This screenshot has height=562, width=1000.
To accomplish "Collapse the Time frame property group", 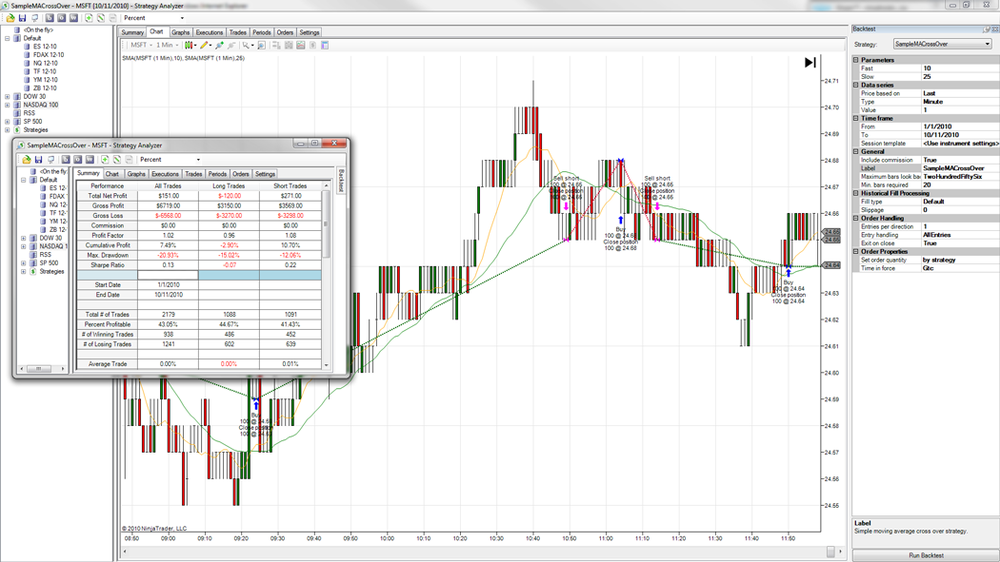I will 857,118.
